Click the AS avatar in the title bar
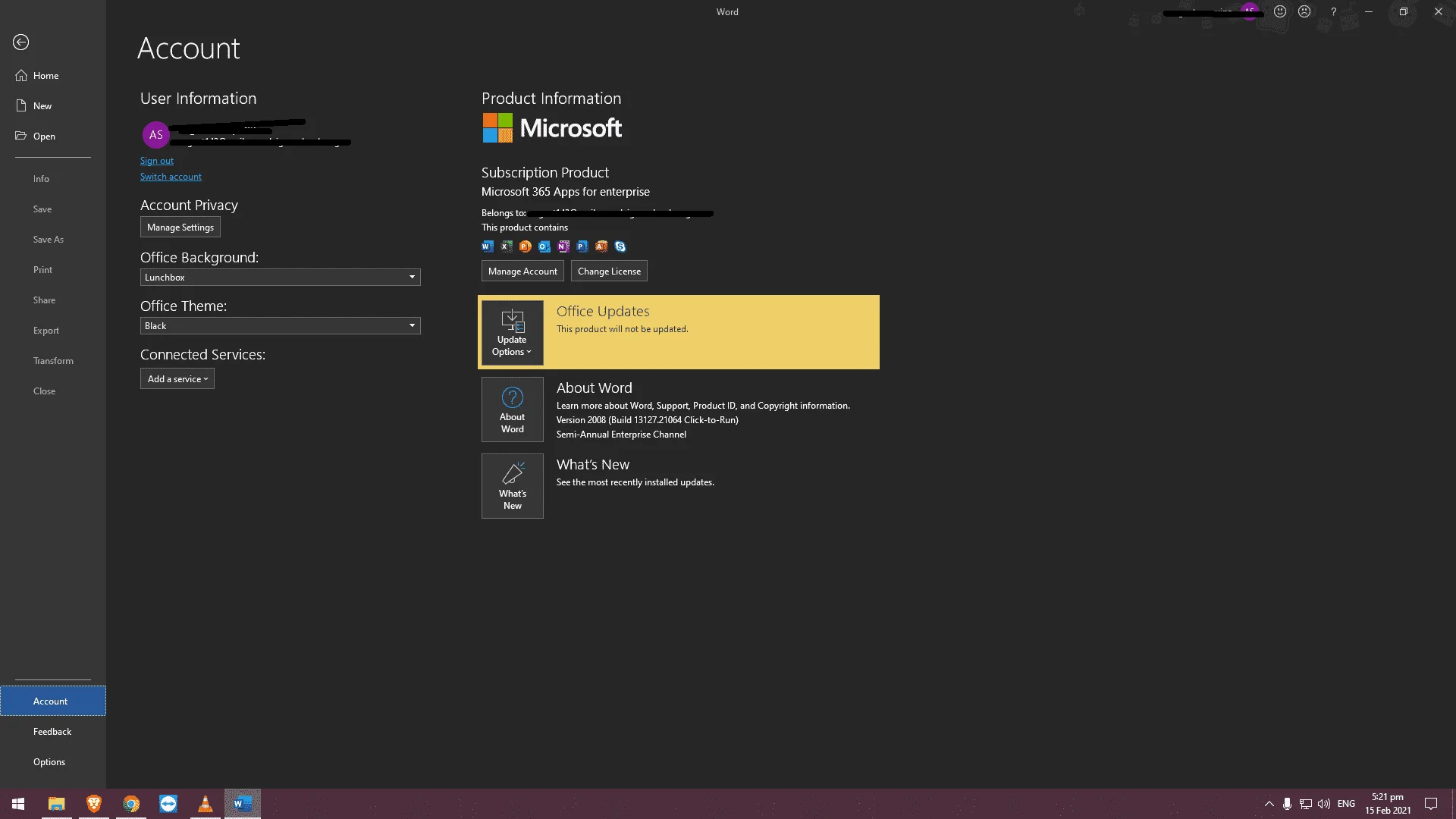Screen dimensions: 1456x819 click(x=1250, y=11)
